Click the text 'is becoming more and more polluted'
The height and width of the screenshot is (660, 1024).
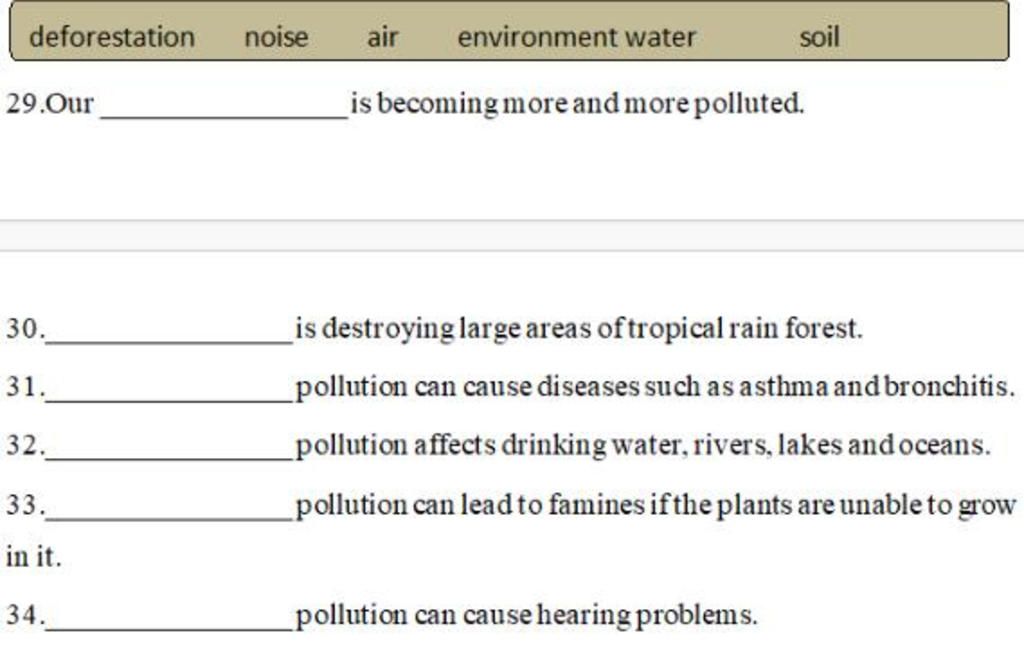point(577,104)
